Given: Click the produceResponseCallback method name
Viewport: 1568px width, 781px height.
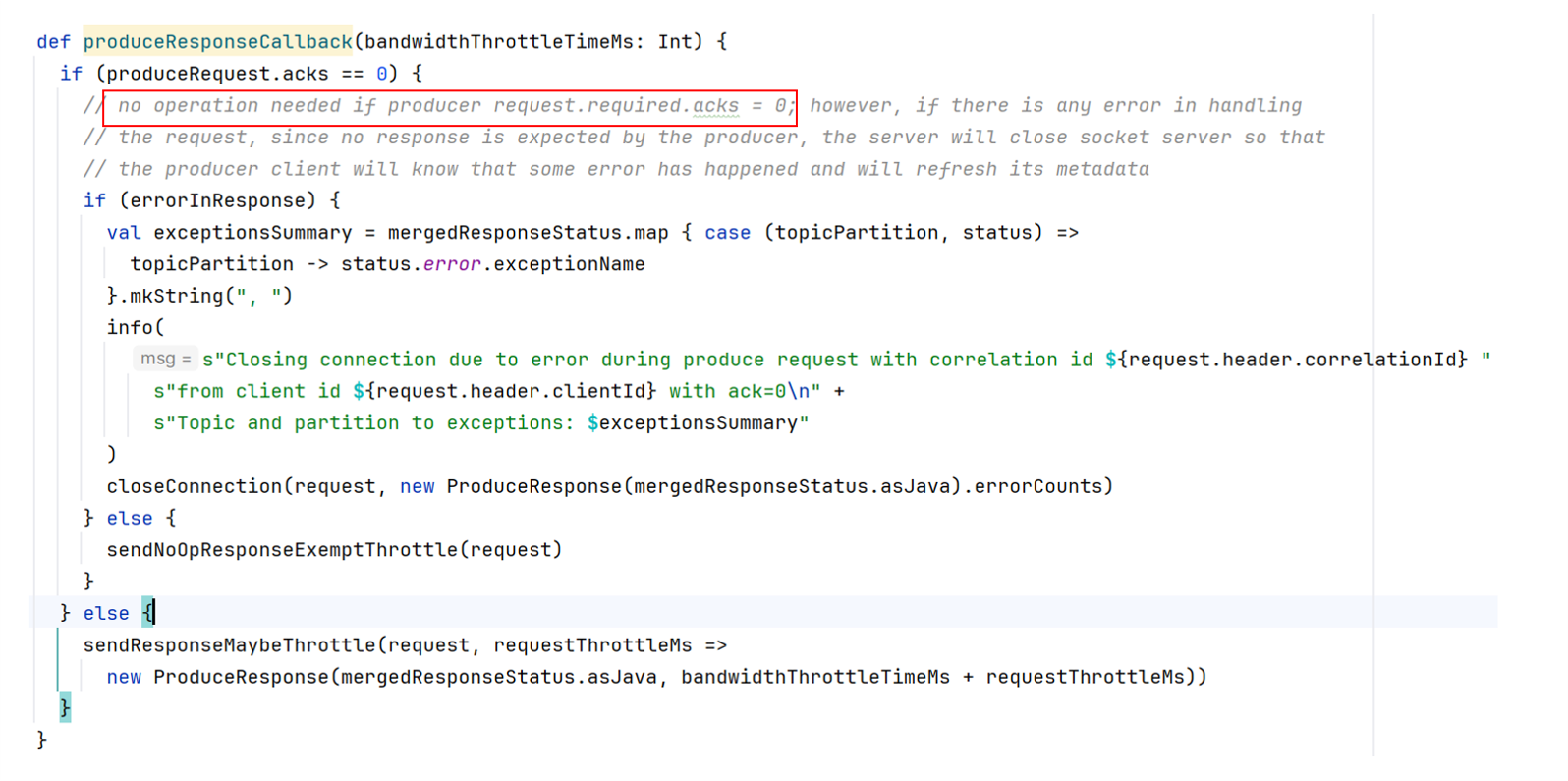Looking at the screenshot, I should 217,41.
